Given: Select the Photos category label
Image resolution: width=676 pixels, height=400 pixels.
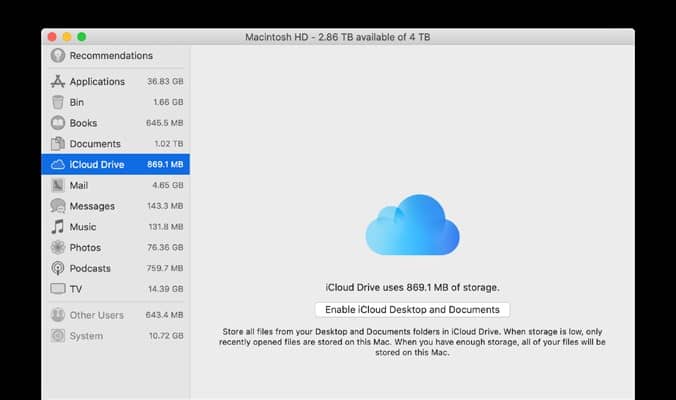Looking at the screenshot, I should [85, 247].
